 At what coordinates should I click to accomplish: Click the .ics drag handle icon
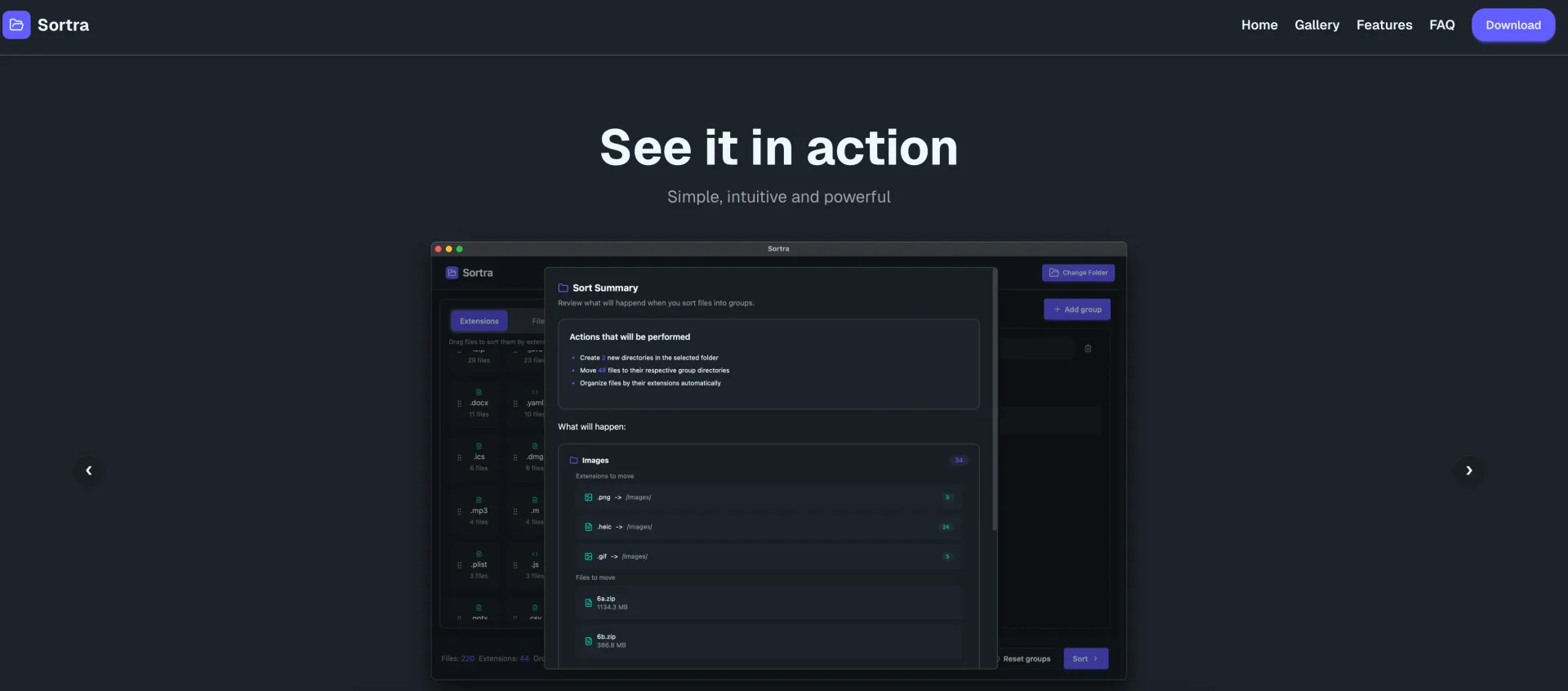(459, 457)
